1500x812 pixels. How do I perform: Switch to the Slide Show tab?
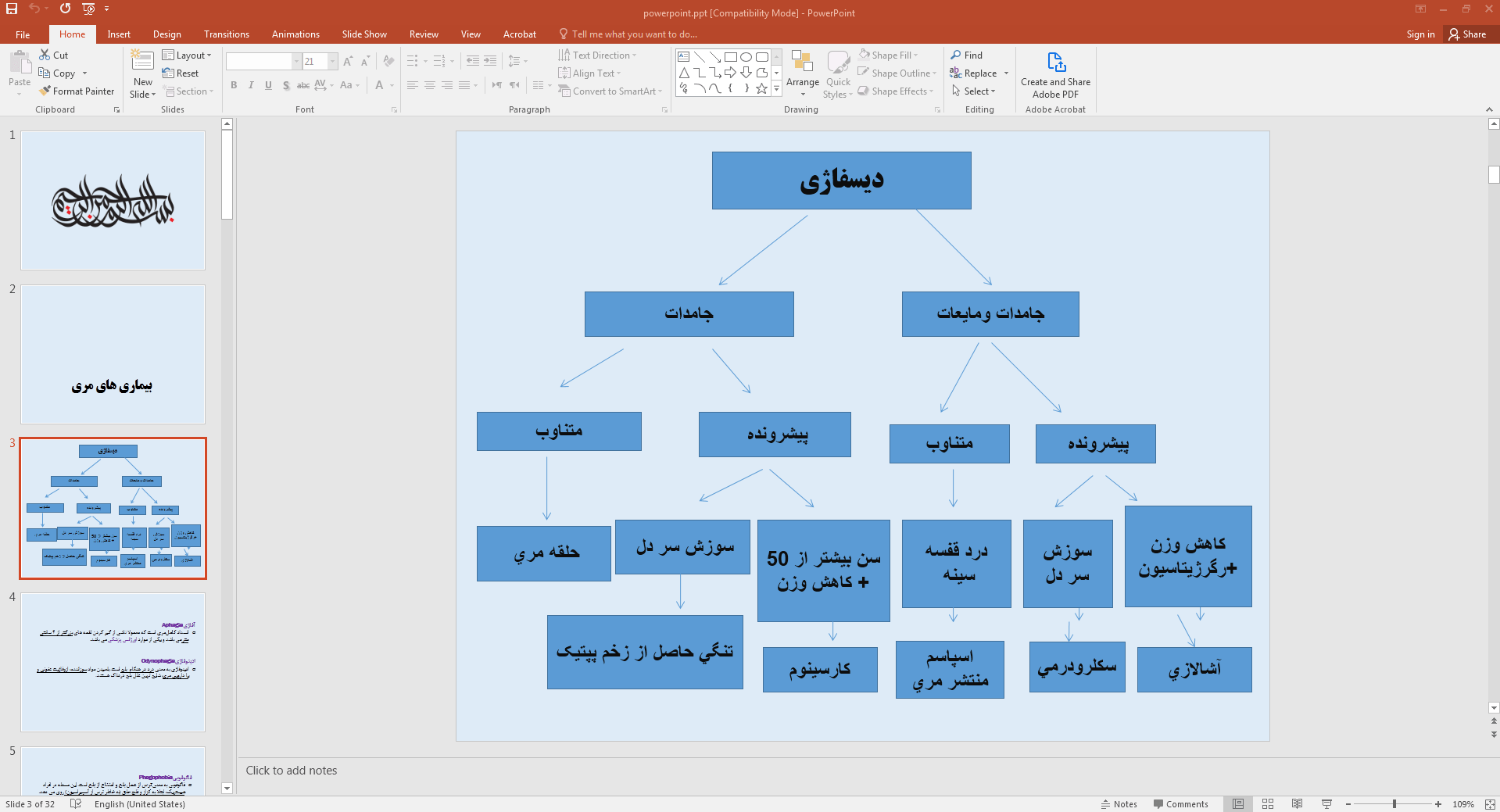pyautogui.click(x=363, y=34)
